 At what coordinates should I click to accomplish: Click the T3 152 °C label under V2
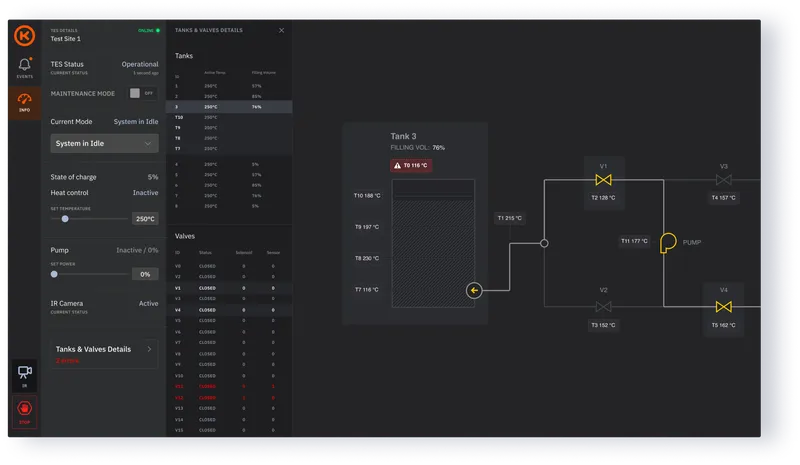603,325
